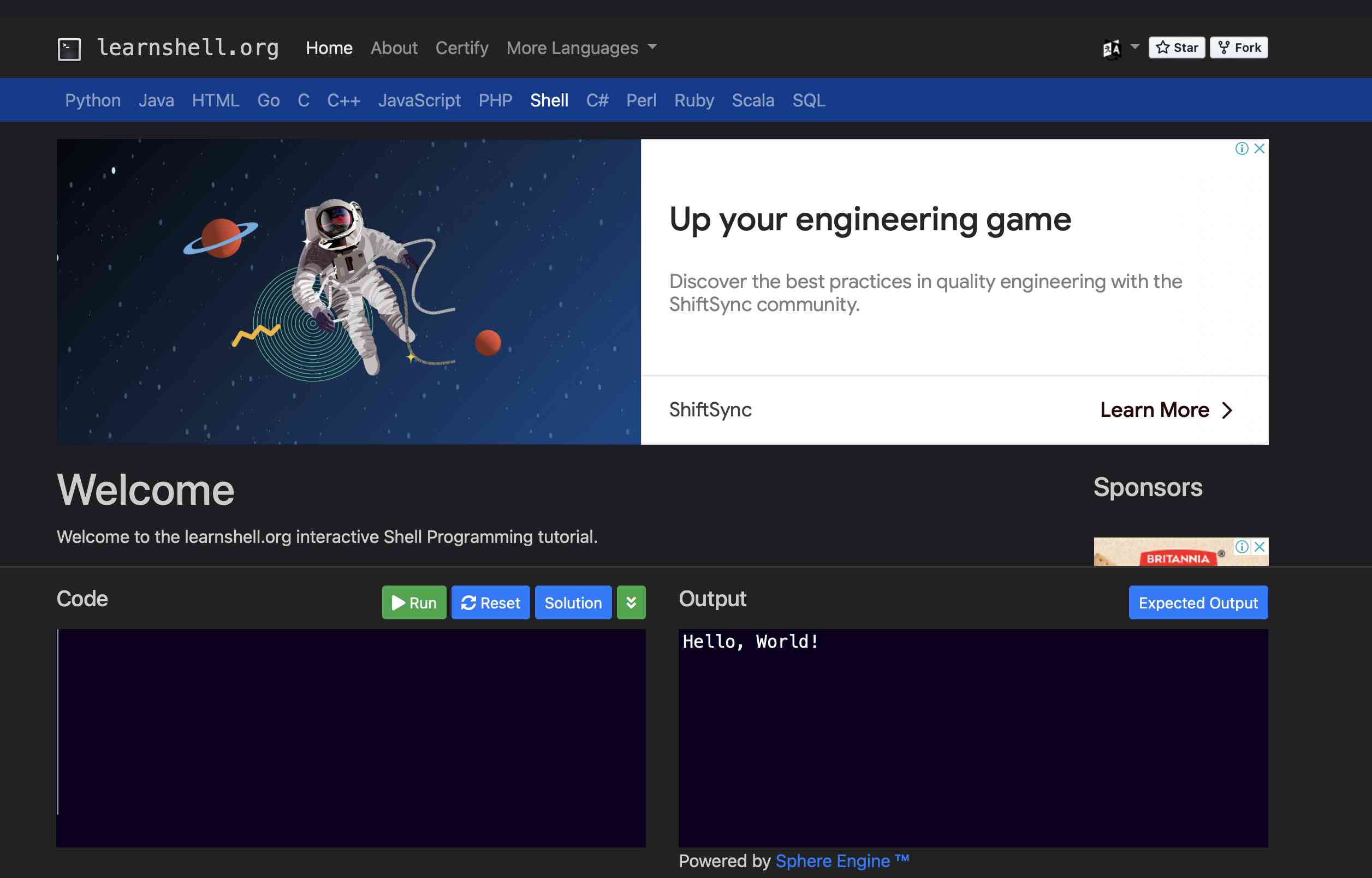The image size is (1372, 878).
Task: Show the Solution code
Action: [573, 602]
